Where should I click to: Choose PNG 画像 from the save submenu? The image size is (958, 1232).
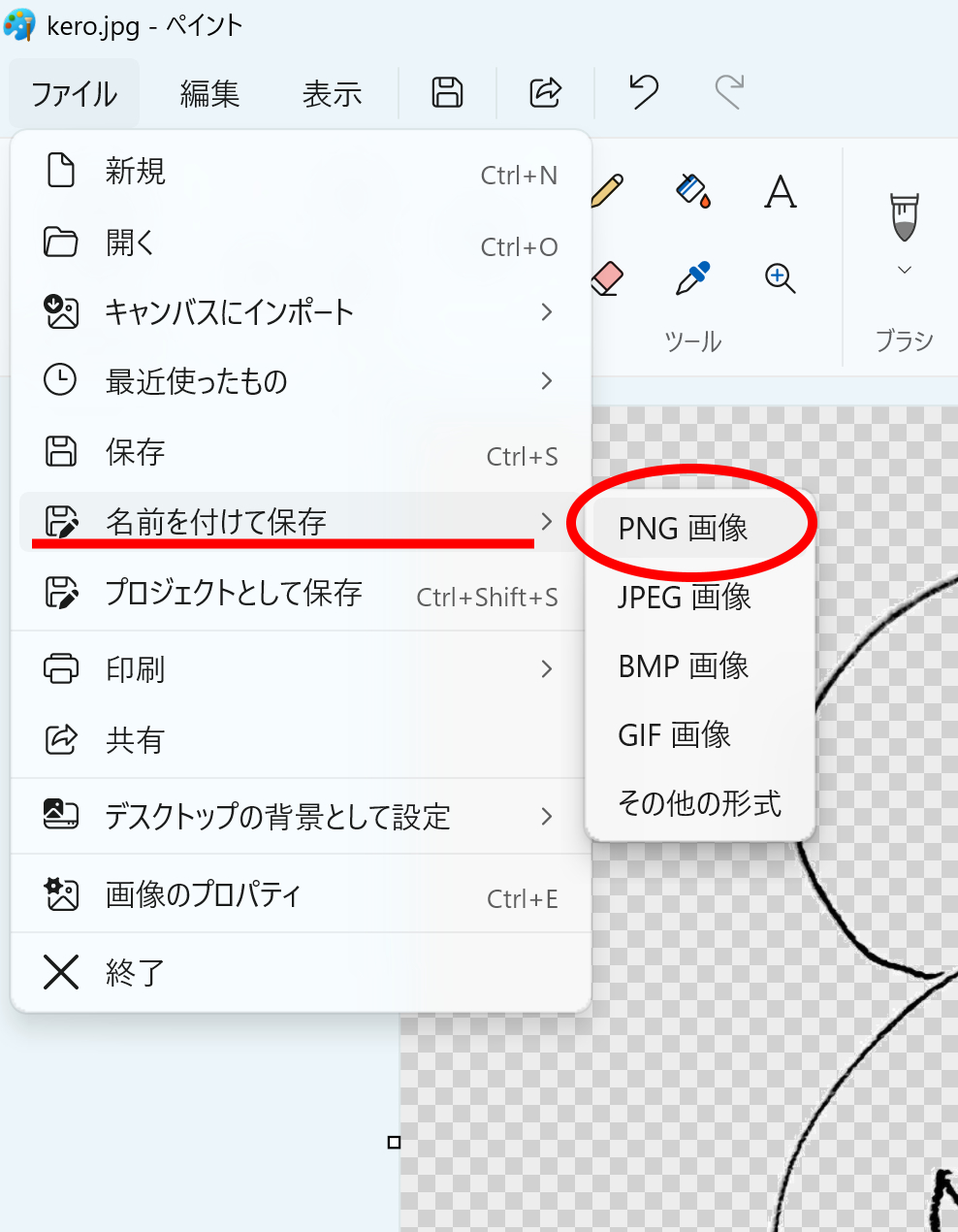[684, 529]
